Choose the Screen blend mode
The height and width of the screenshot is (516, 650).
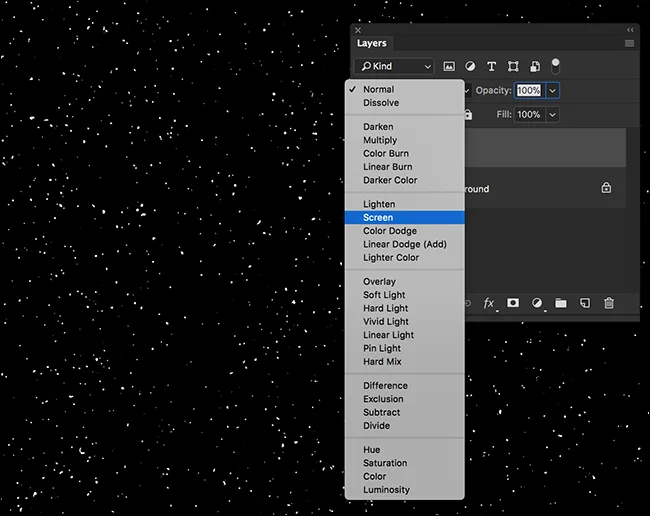pyautogui.click(x=378, y=217)
